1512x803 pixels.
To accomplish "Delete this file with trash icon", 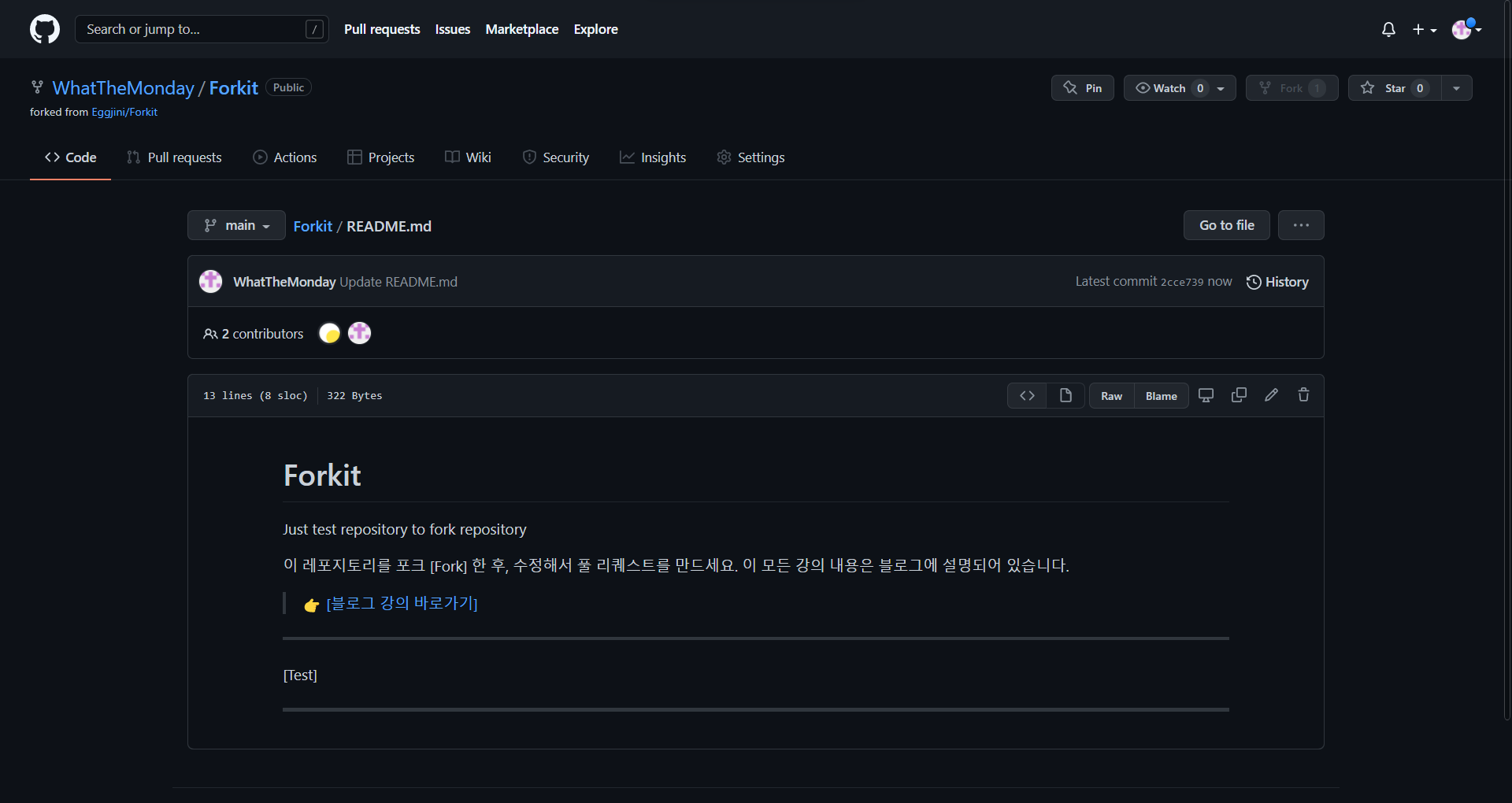I will coord(1303,395).
